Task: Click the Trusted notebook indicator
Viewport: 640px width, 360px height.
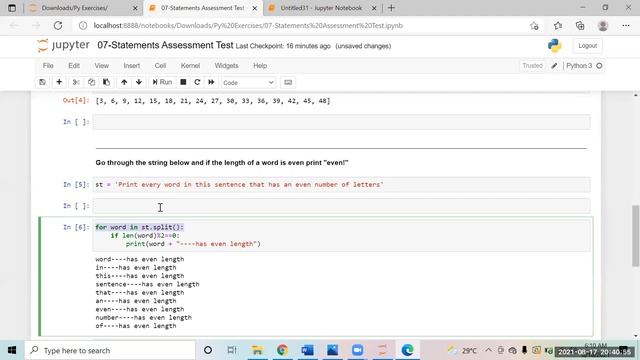Action: pyautogui.click(x=532, y=66)
